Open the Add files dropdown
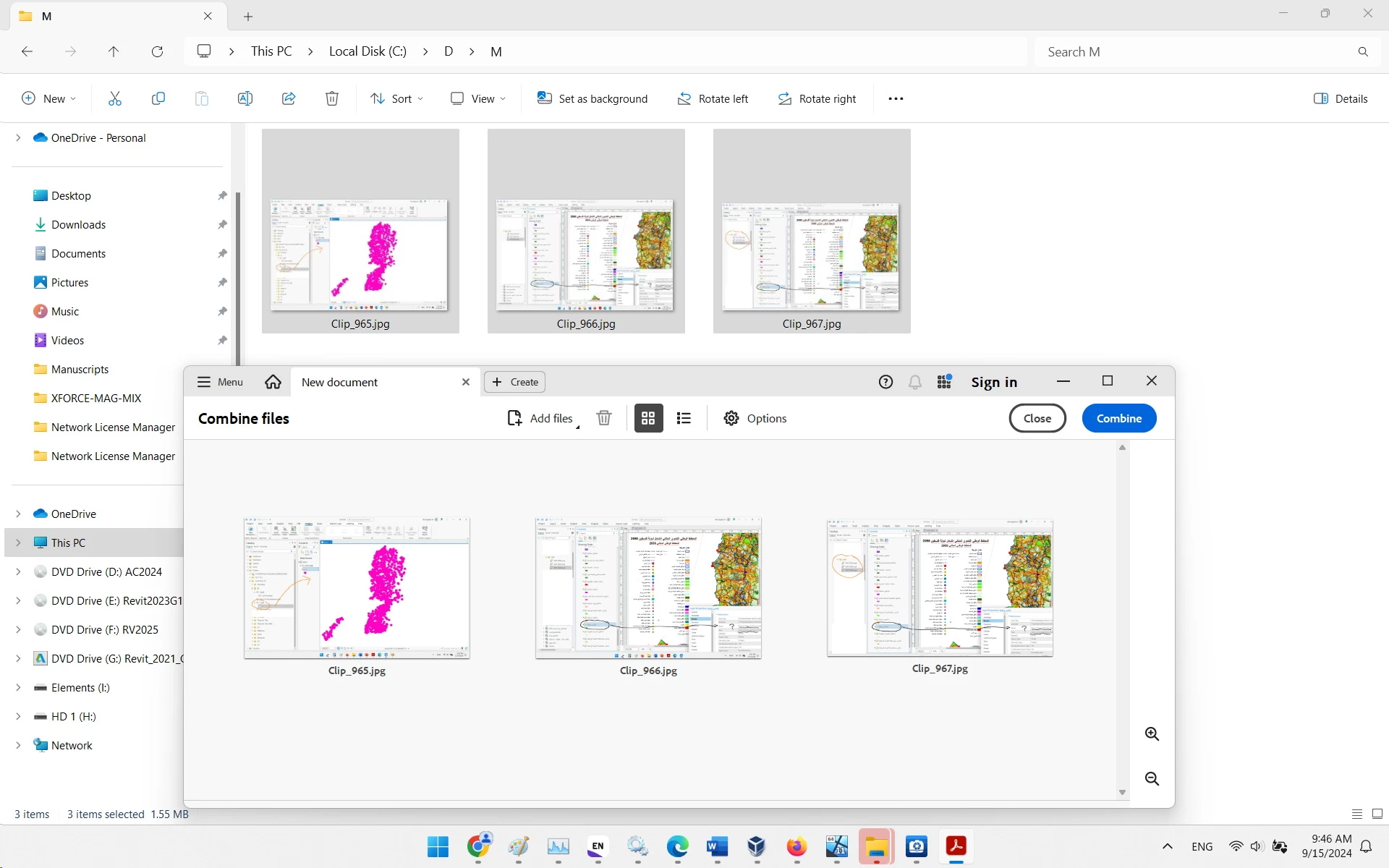Screen dimensions: 1389x868 click(577, 427)
